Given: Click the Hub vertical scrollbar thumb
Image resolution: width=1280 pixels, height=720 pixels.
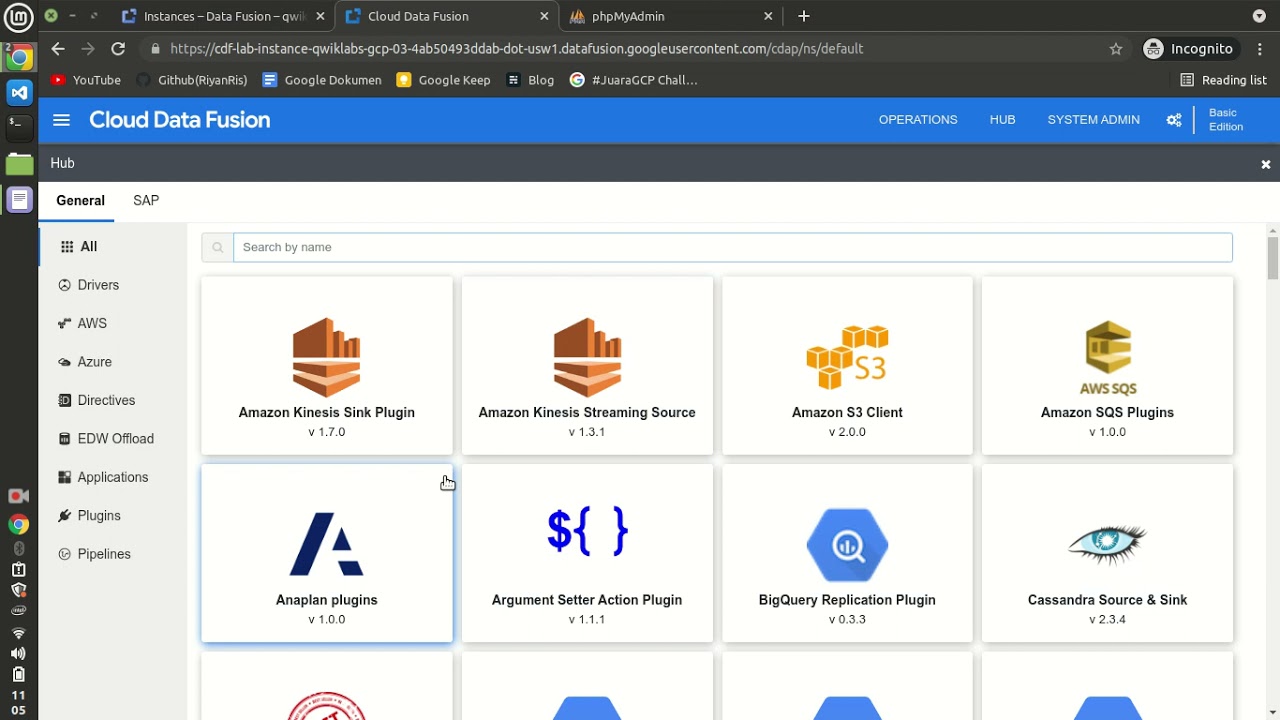Looking at the screenshot, I should point(1273,258).
